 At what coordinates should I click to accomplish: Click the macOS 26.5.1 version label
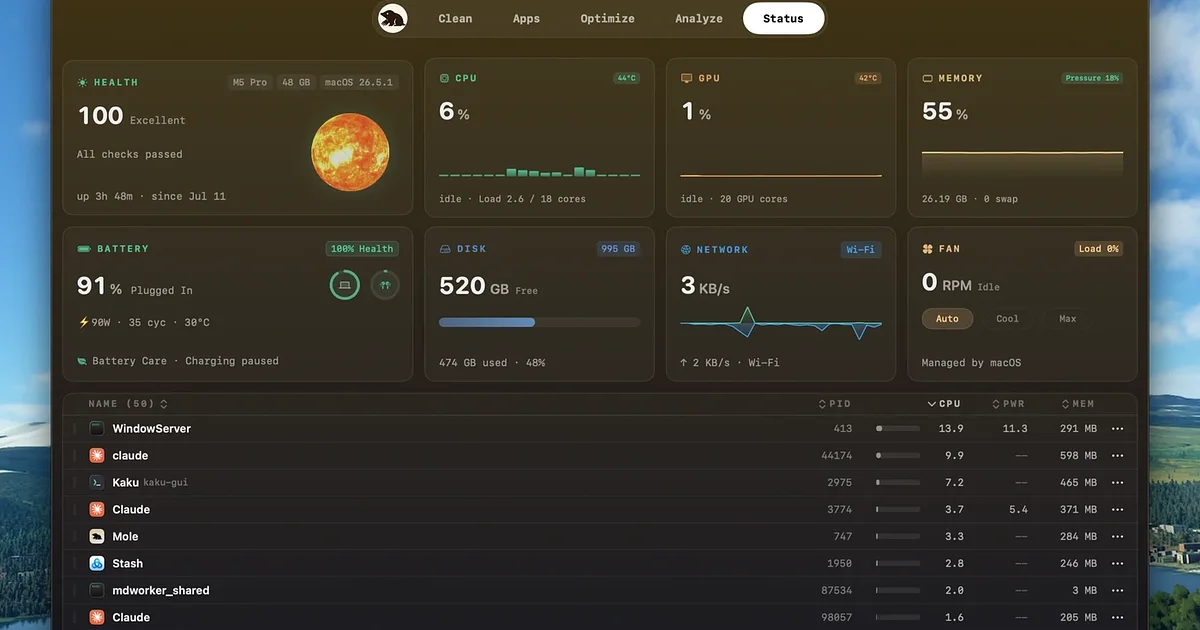click(358, 82)
